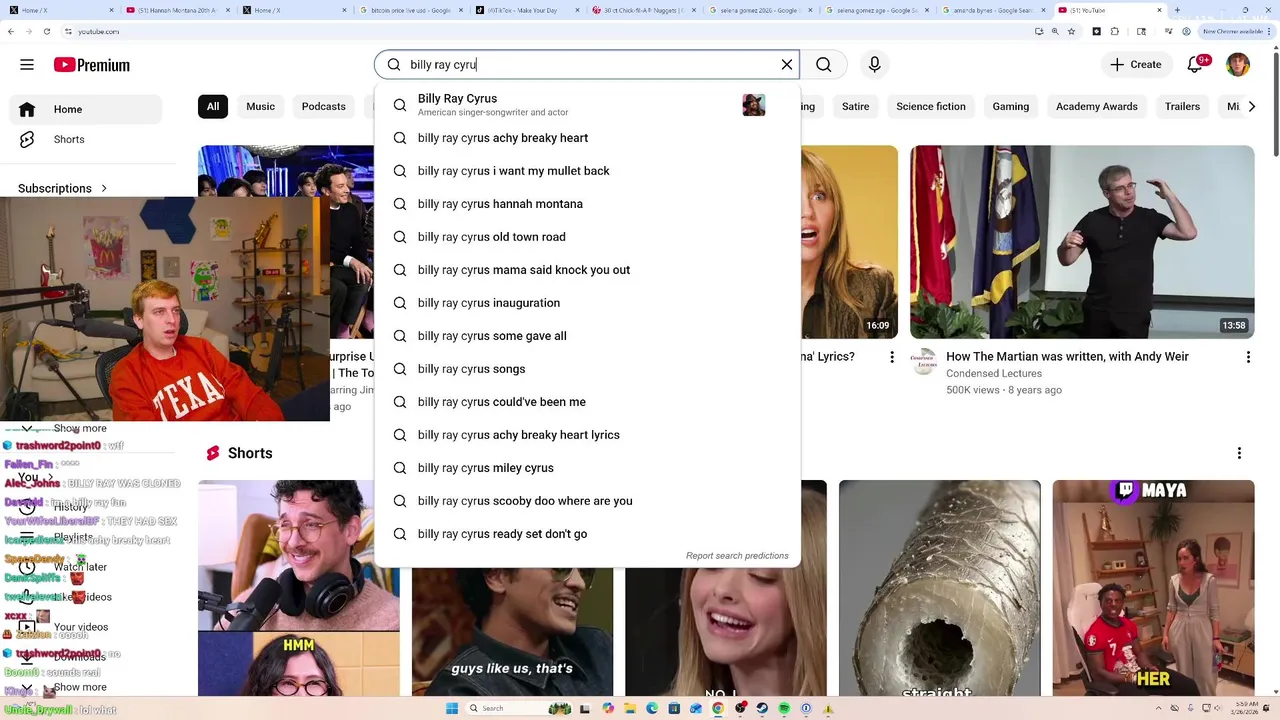Open 1Password from the taskbar
1280x720 pixels.
806,708
